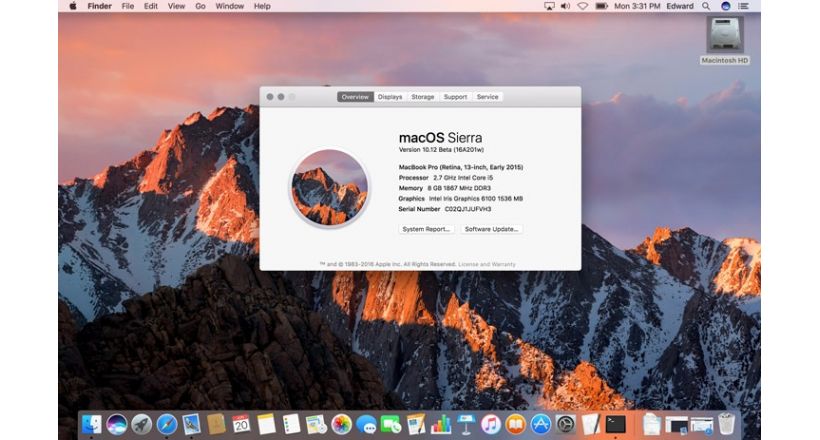820x440 pixels.
Task: Click the Software Update button
Action: (491, 229)
